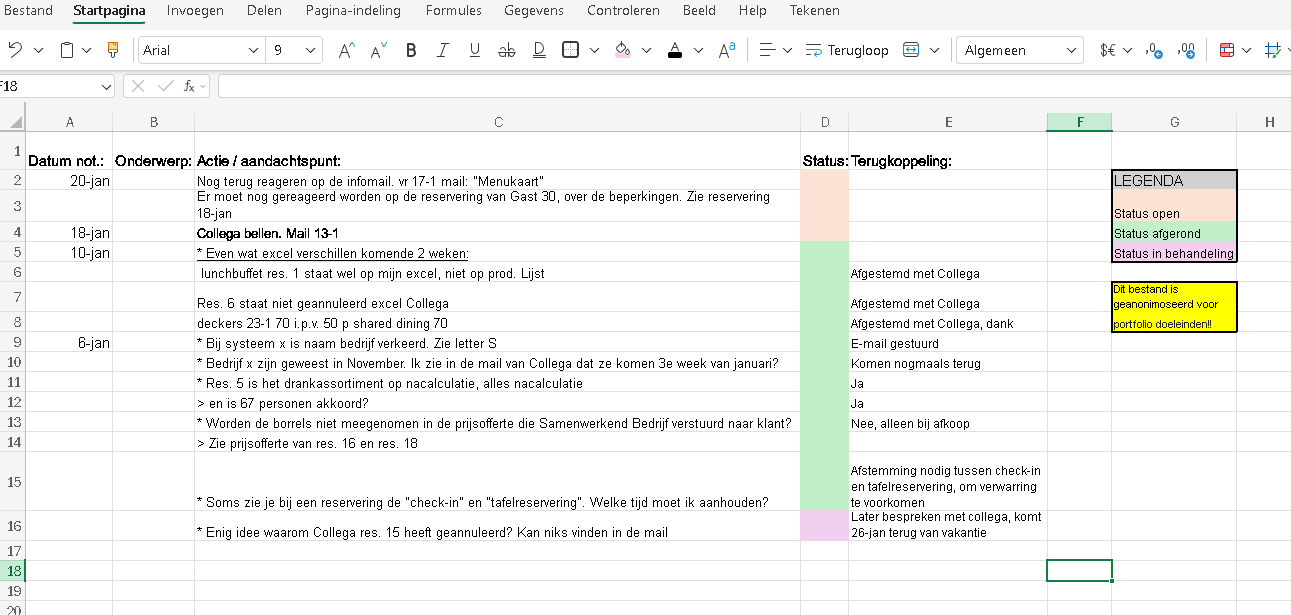Viewport: 1291px width, 615px height.
Task: Click the insert function fx button
Action: (x=190, y=86)
